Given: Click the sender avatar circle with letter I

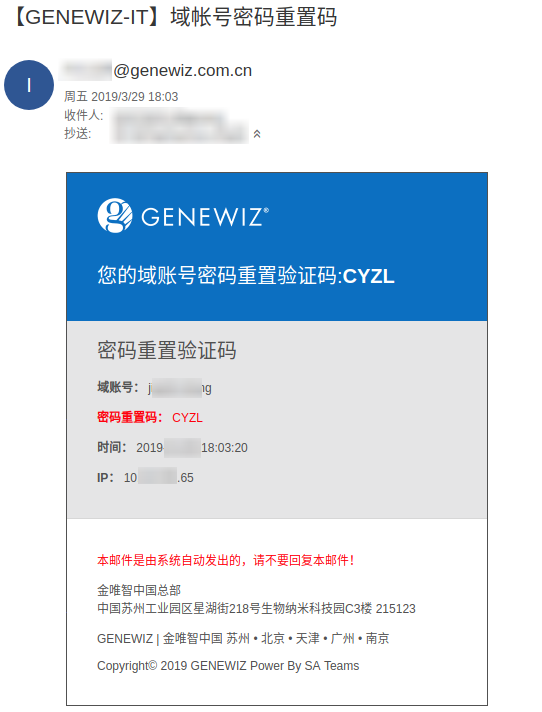Looking at the screenshot, I should (x=29, y=85).
